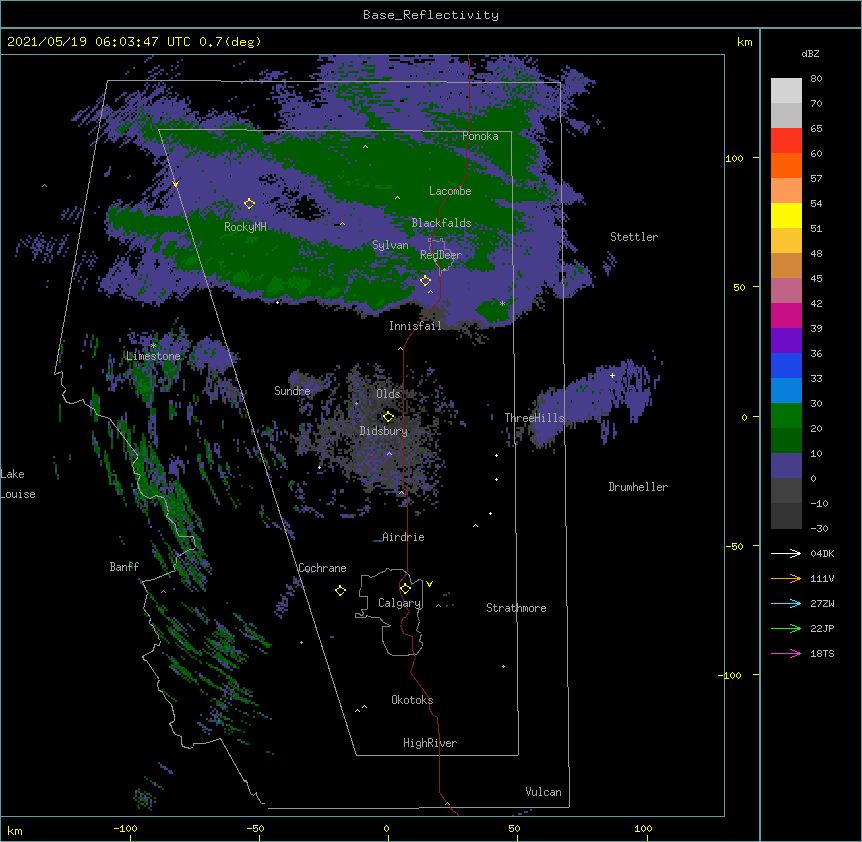Click the HighRiver label
The height and width of the screenshot is (842, 862).
click(430, 743)
